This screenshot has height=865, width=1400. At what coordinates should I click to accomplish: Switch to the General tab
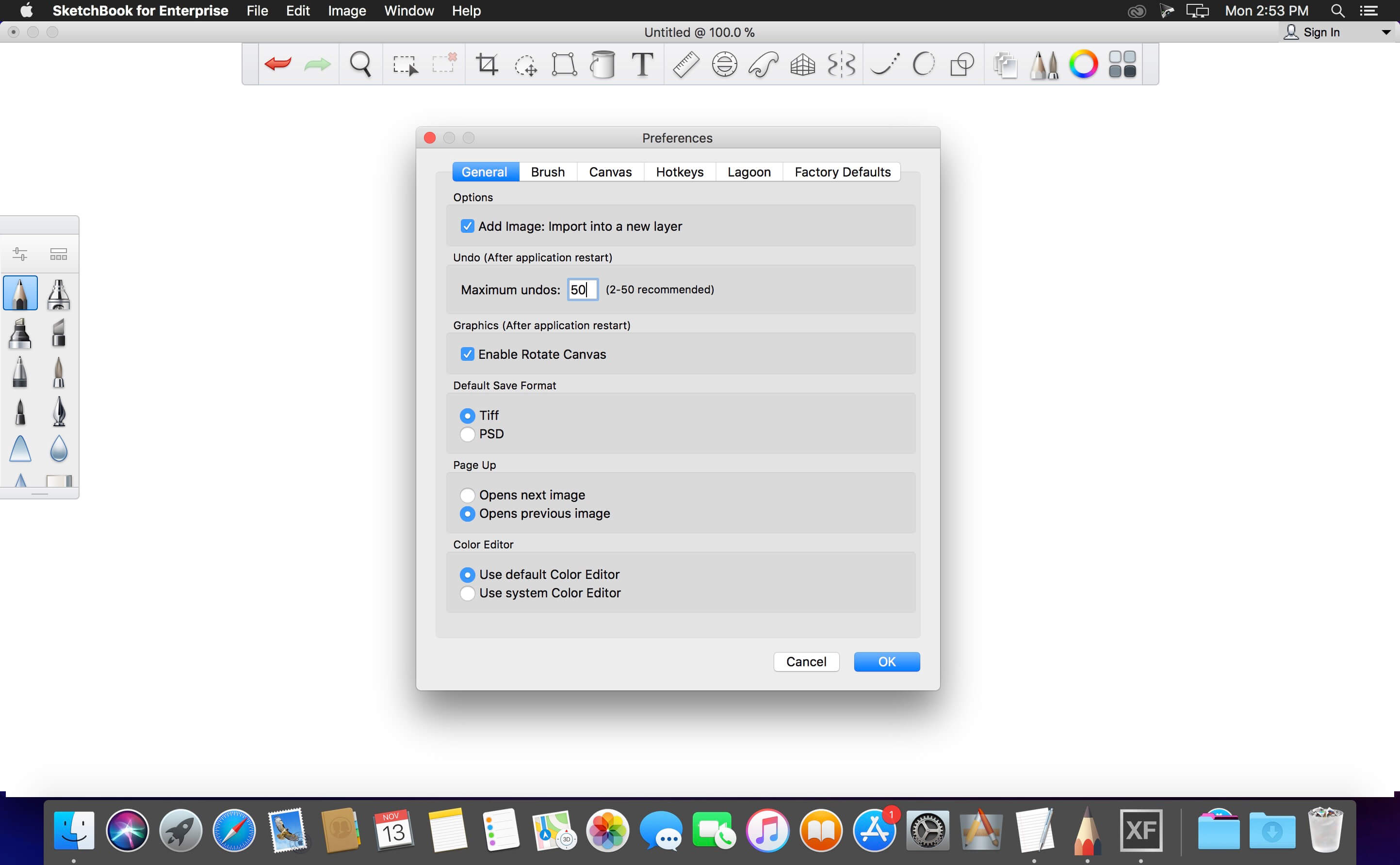(486, 172)
